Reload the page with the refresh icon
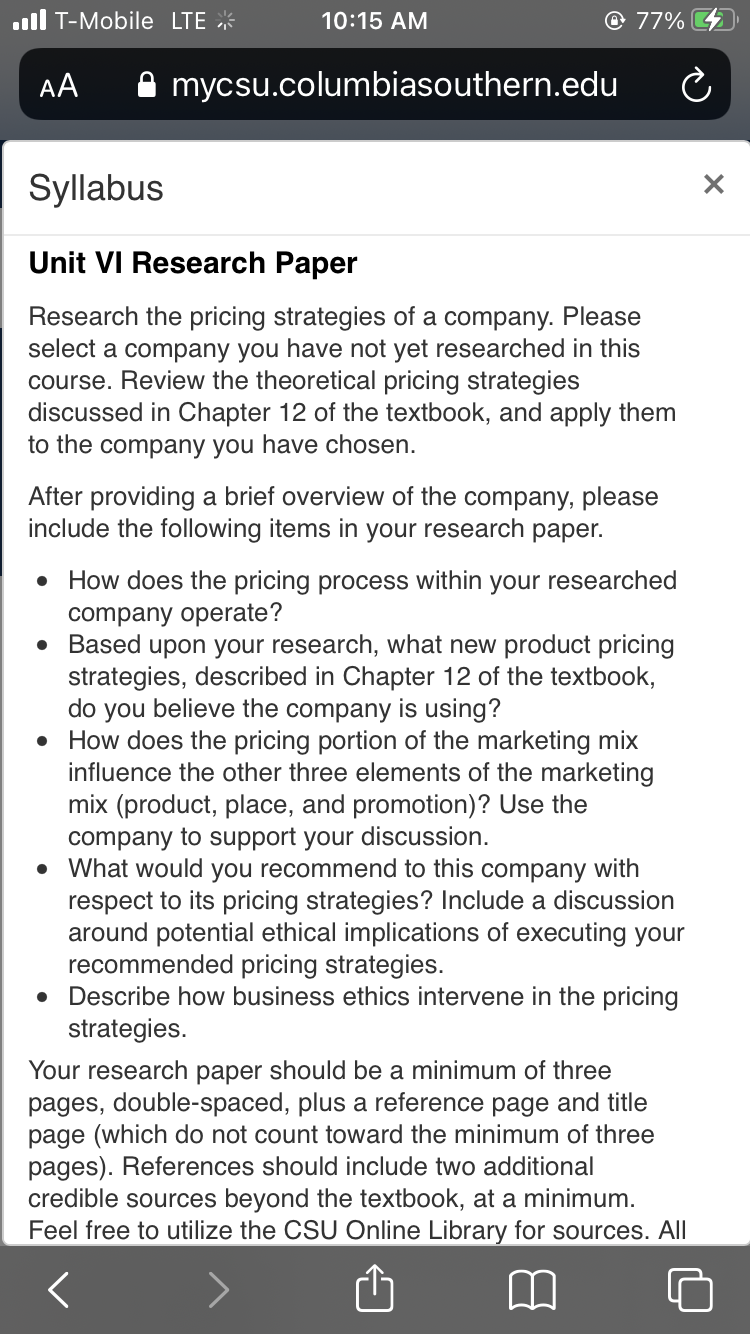Image resolution: width=750 pixels, height=1334 pixels. click(x=696, y=86)
